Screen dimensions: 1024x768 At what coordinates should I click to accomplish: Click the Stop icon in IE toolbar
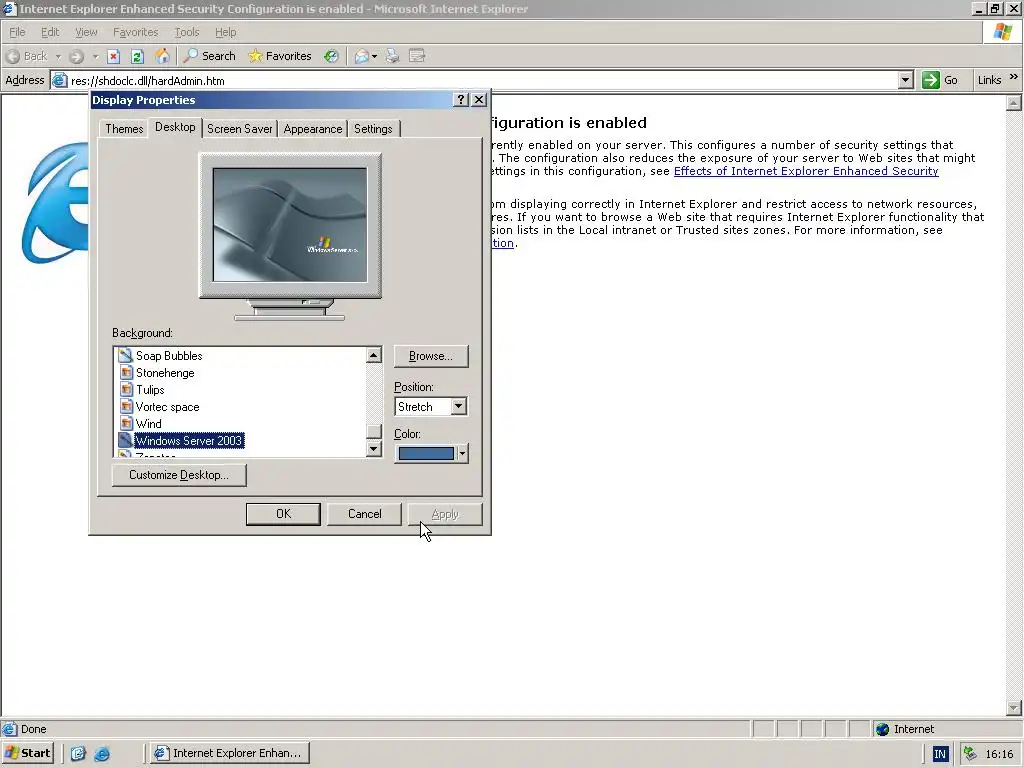point(114,56)
